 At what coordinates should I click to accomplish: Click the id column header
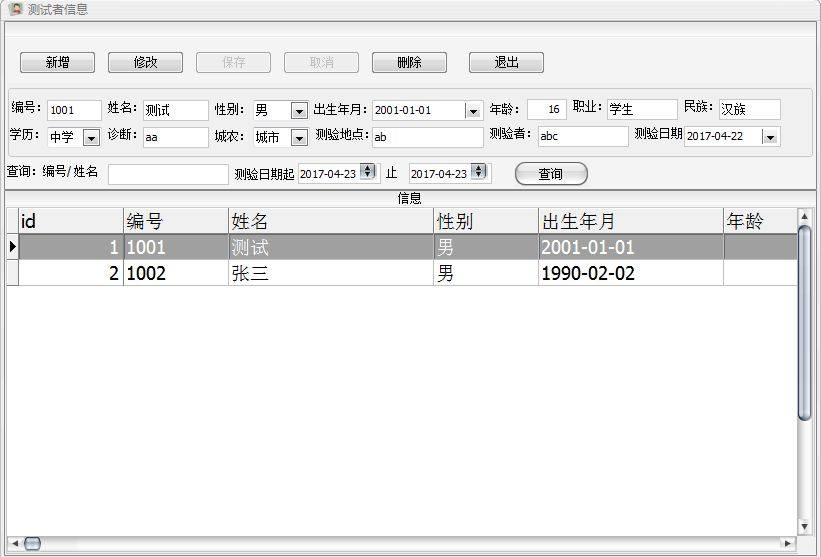coord(71,221)
